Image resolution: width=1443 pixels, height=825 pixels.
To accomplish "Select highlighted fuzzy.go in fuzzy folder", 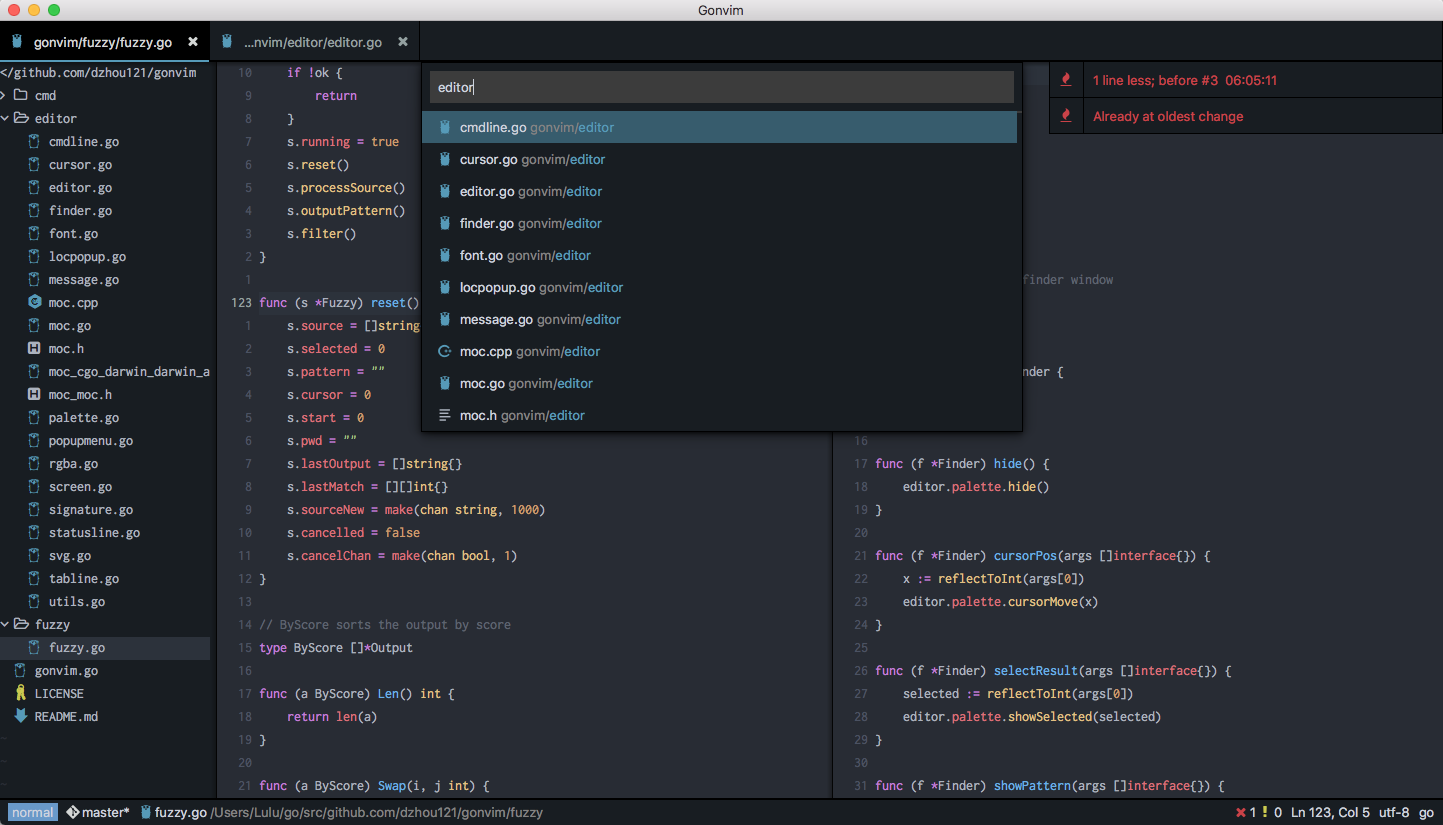I will 105,648.
